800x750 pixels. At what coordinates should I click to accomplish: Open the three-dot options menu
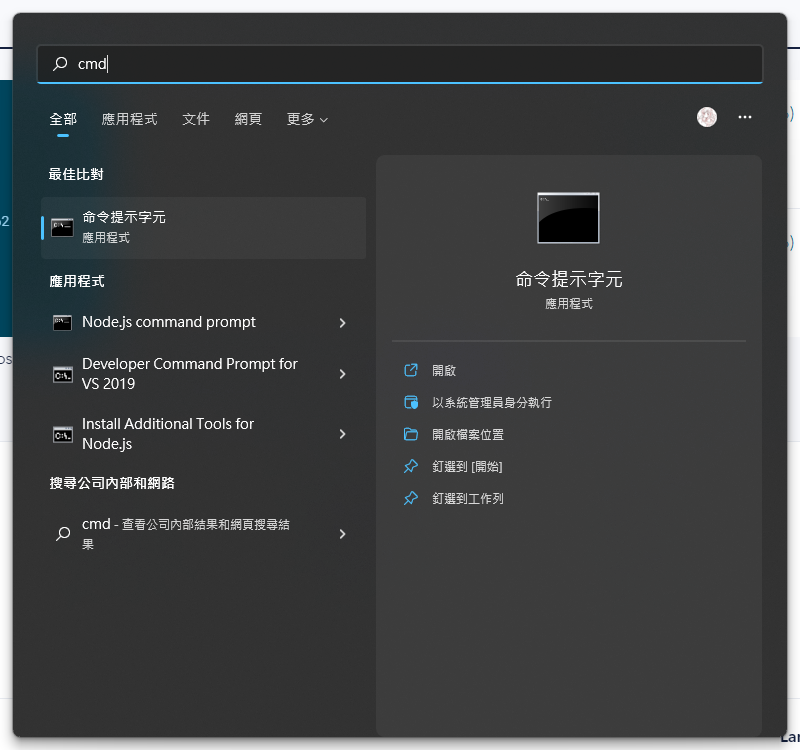click(x=744, y=117)
